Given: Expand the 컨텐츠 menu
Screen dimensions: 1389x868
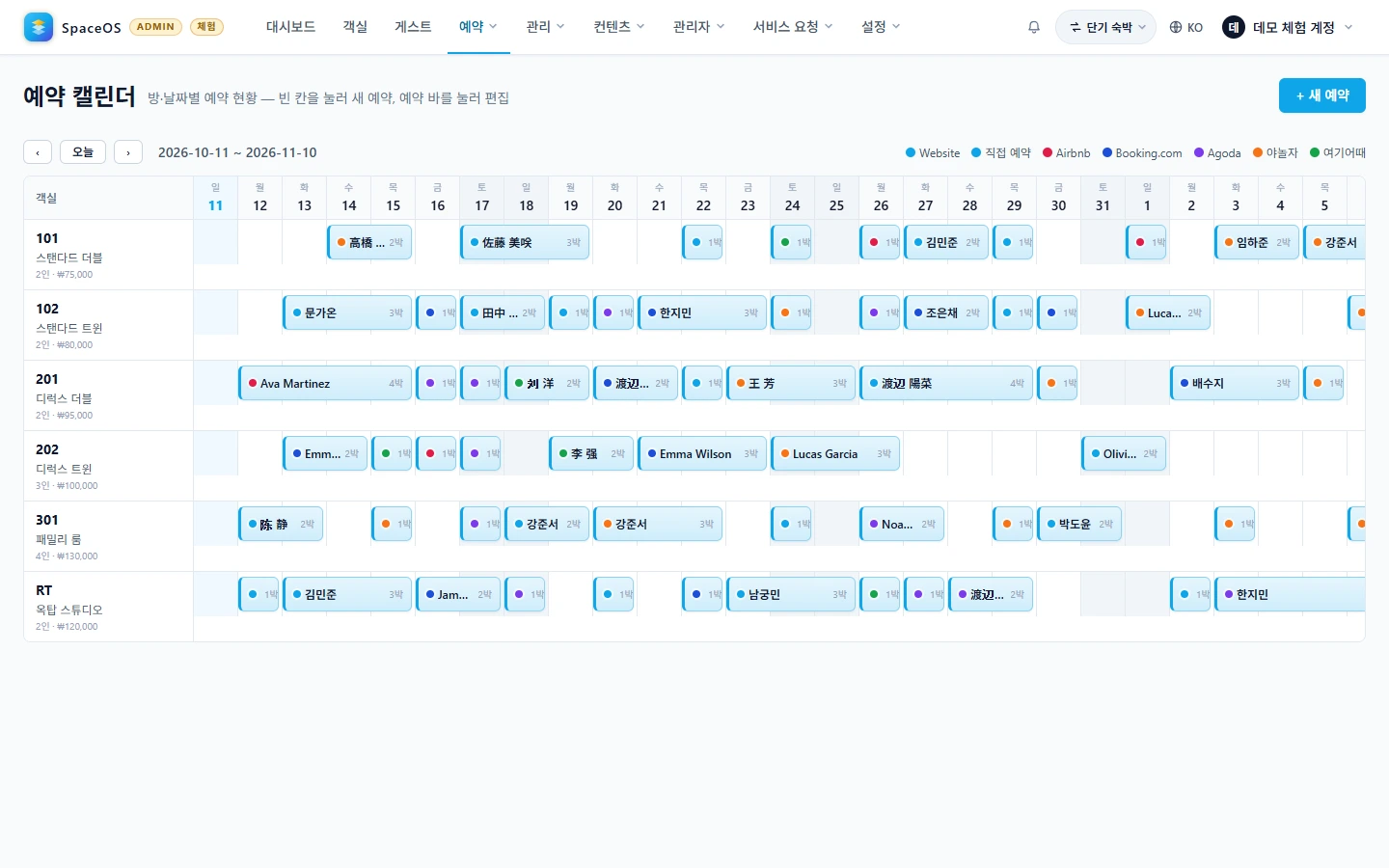Looking at the screenshot, I should tap(618, 27).
